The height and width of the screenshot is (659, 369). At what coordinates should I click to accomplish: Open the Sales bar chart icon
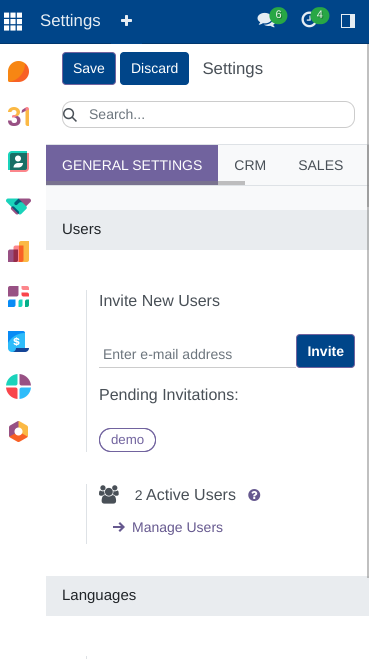[18, 251]
